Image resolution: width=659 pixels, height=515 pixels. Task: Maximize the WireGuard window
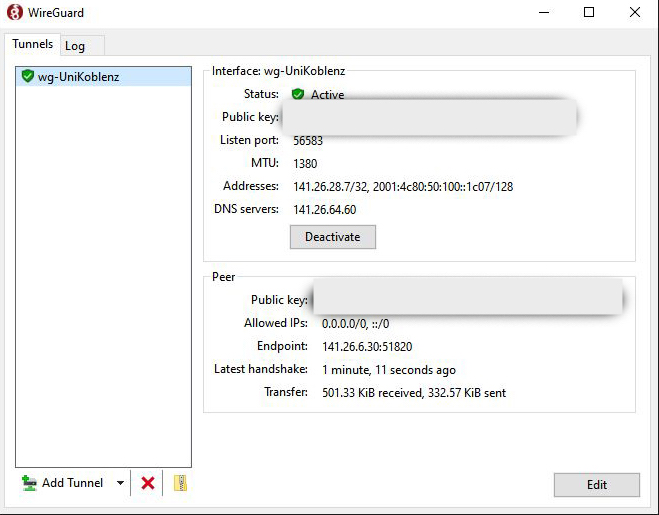(x=589, y=12)
